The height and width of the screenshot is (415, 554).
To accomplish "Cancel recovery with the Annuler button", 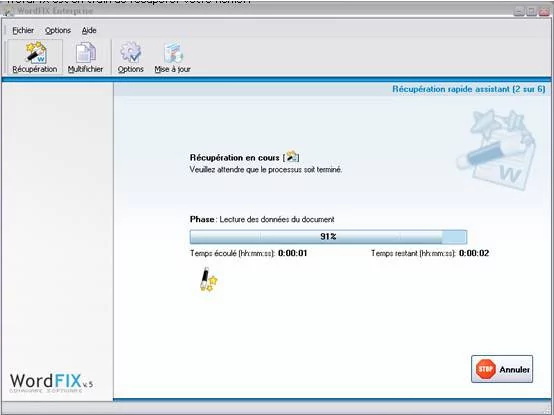I will [502, 369].
